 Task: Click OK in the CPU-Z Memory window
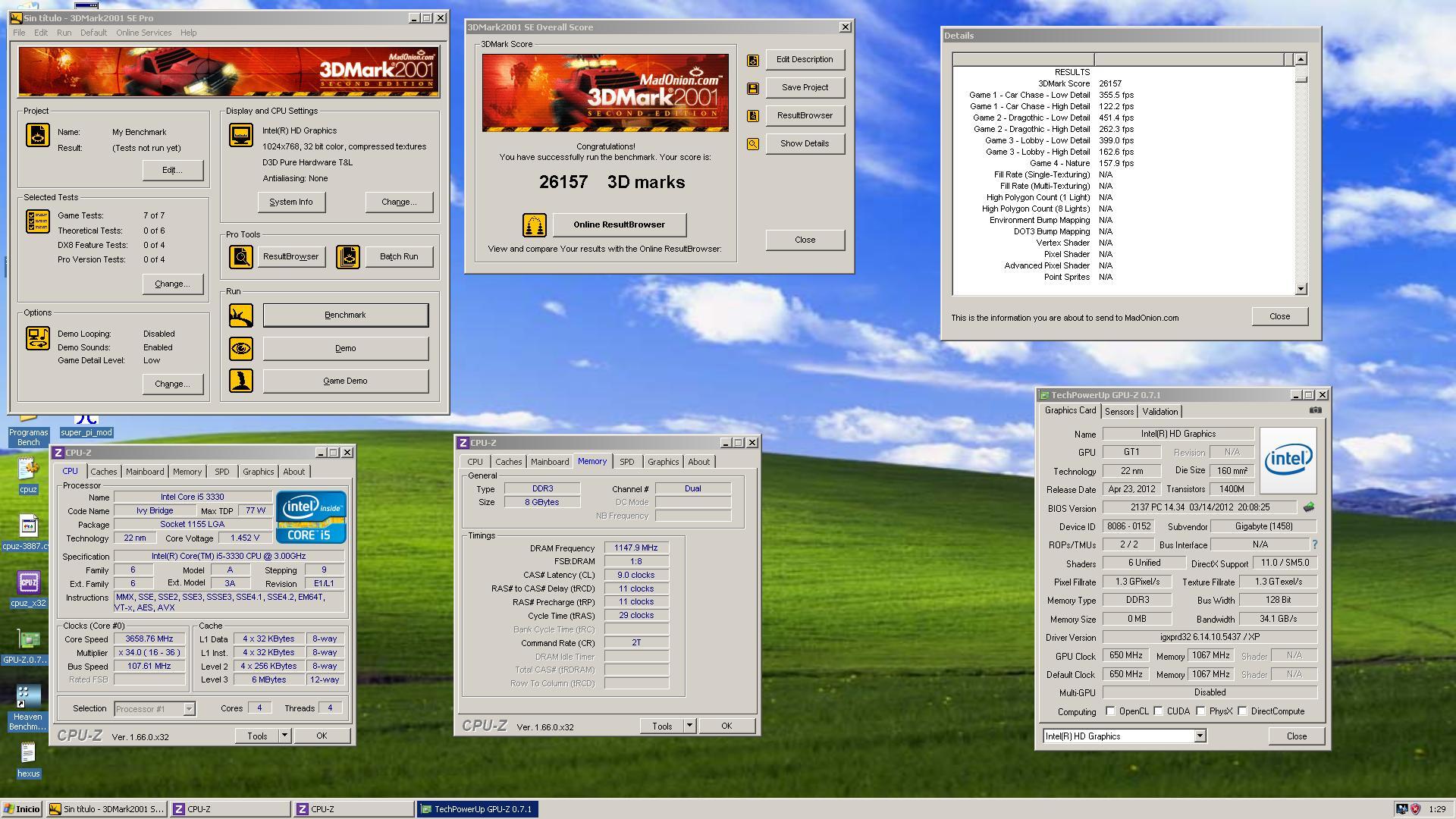pyautogui.click(x=726, y=726)
